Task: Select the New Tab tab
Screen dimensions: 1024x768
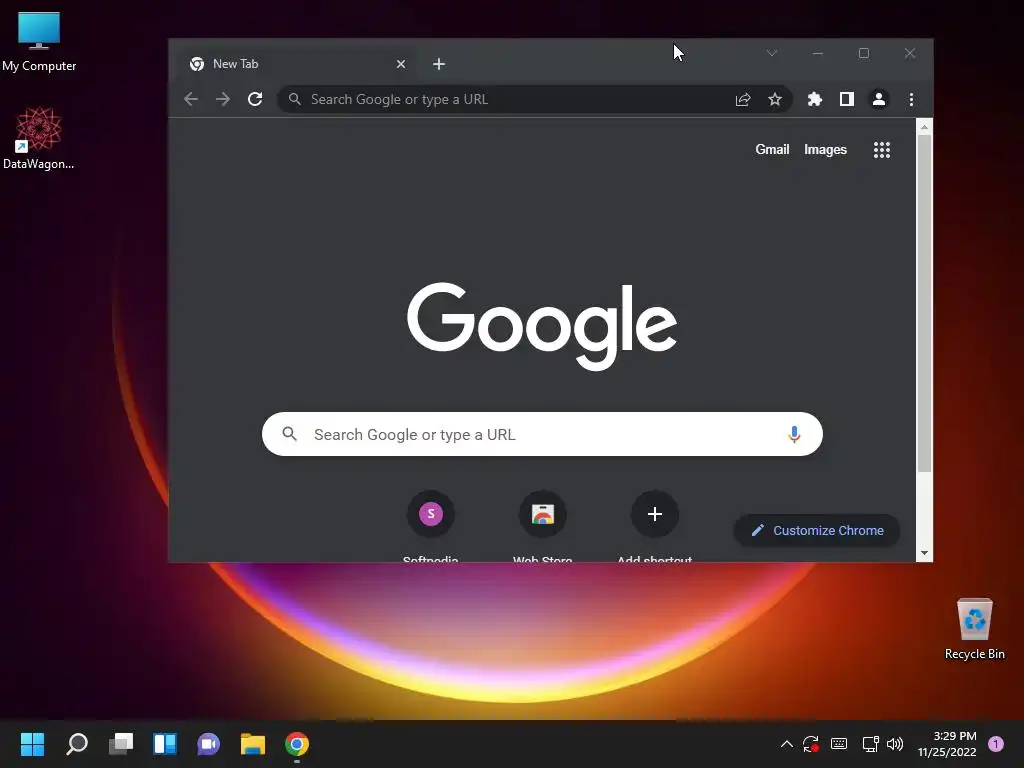Action: [297, 64]
